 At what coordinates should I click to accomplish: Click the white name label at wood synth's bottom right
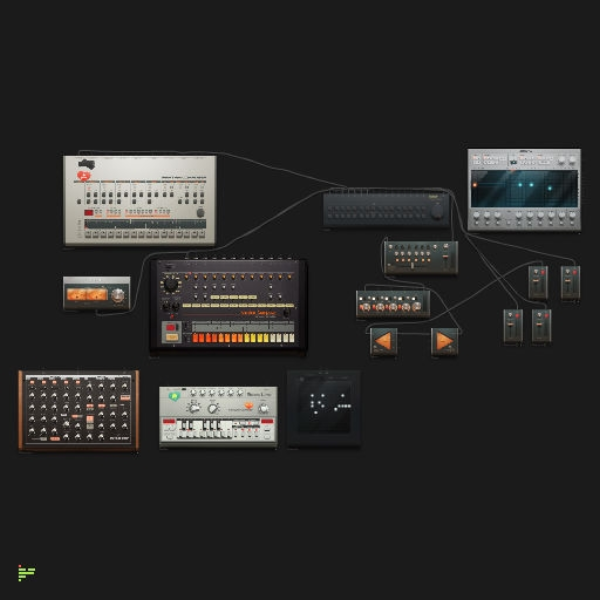(119, 439)
